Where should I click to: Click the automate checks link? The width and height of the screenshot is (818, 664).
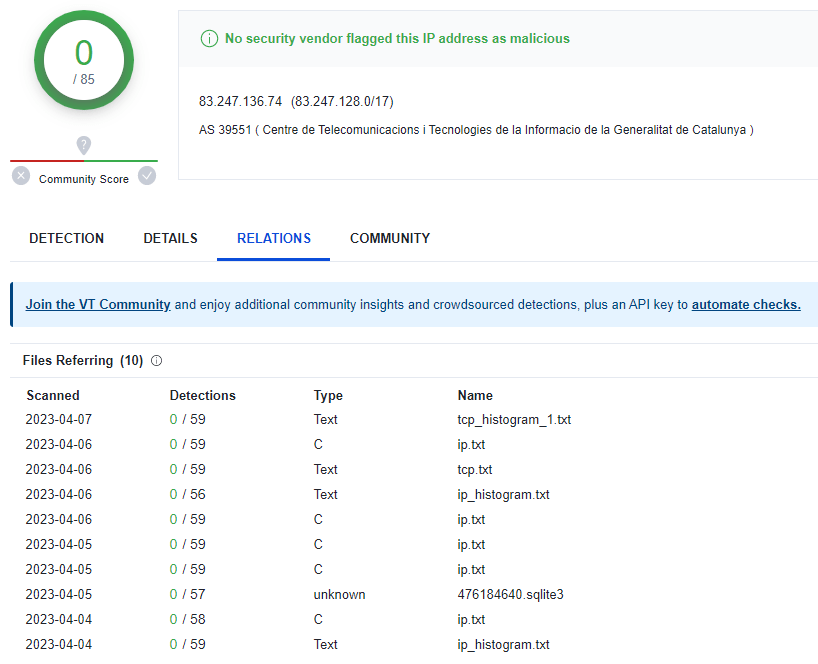coord(746,305)
